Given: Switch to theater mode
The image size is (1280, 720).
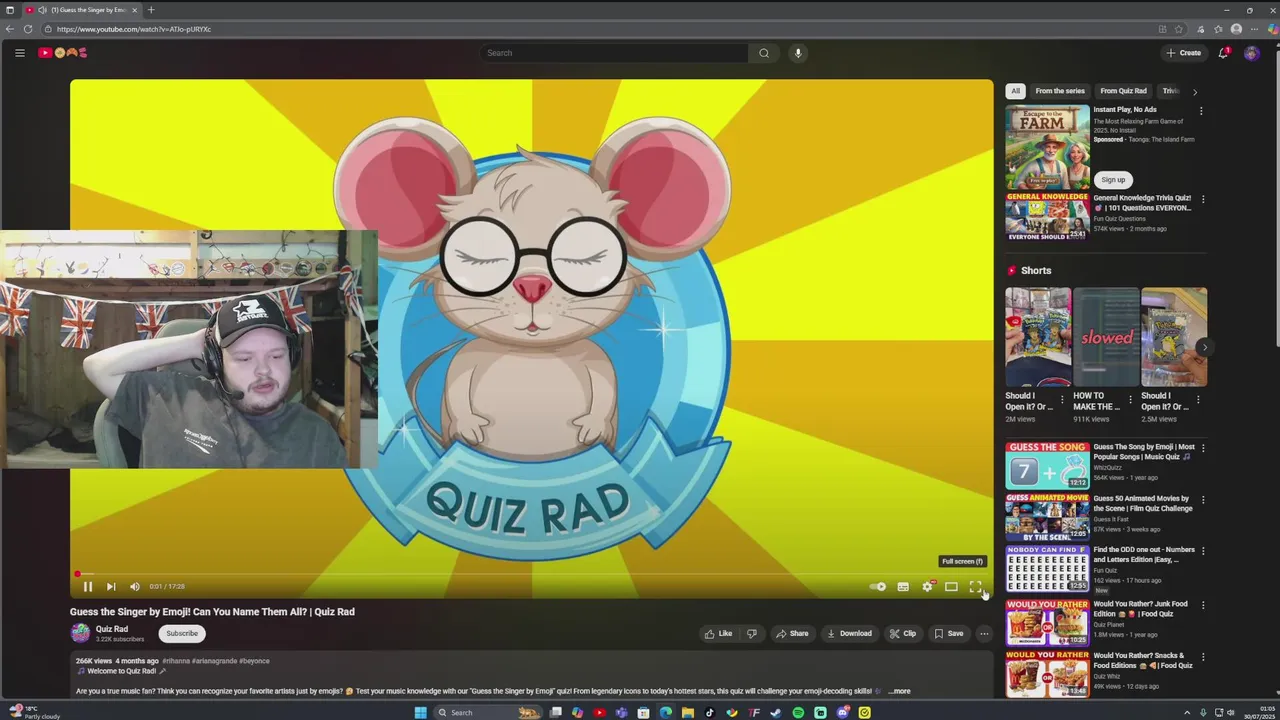Looking at the screenshot, I should (951, 587).
